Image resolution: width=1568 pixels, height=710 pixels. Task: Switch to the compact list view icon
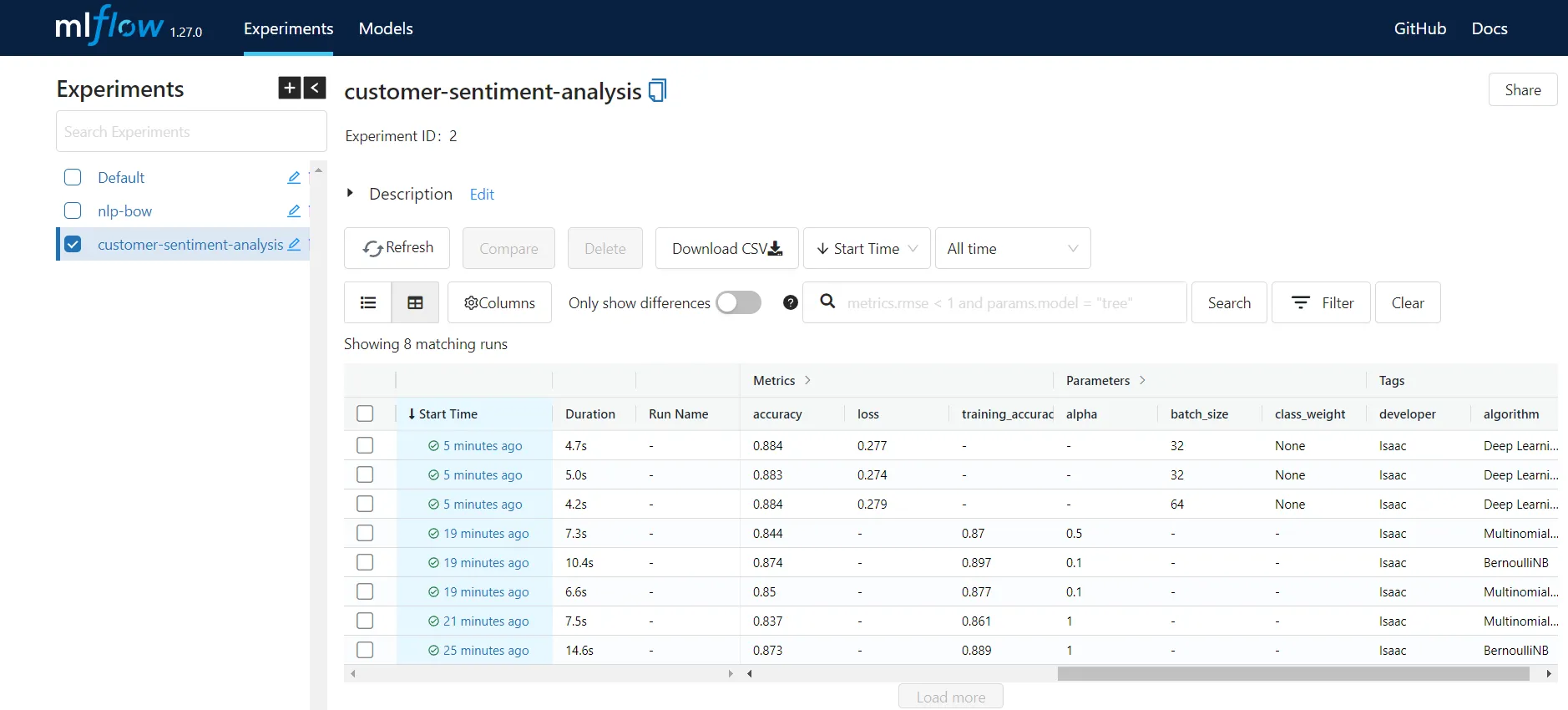point(368,302)
